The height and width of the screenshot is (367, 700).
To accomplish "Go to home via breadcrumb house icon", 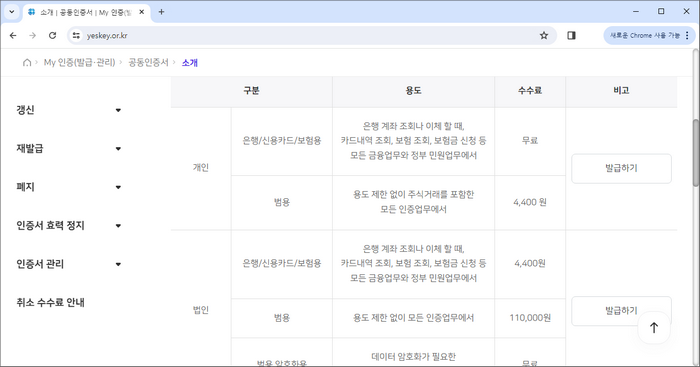I will 27,63.
